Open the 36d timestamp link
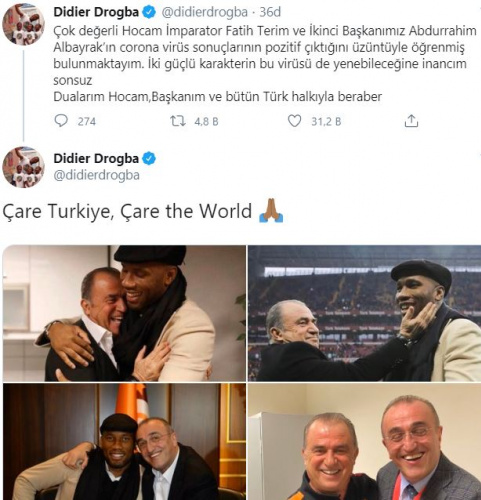This screenshot has height=500, width=481. point(270,12)
